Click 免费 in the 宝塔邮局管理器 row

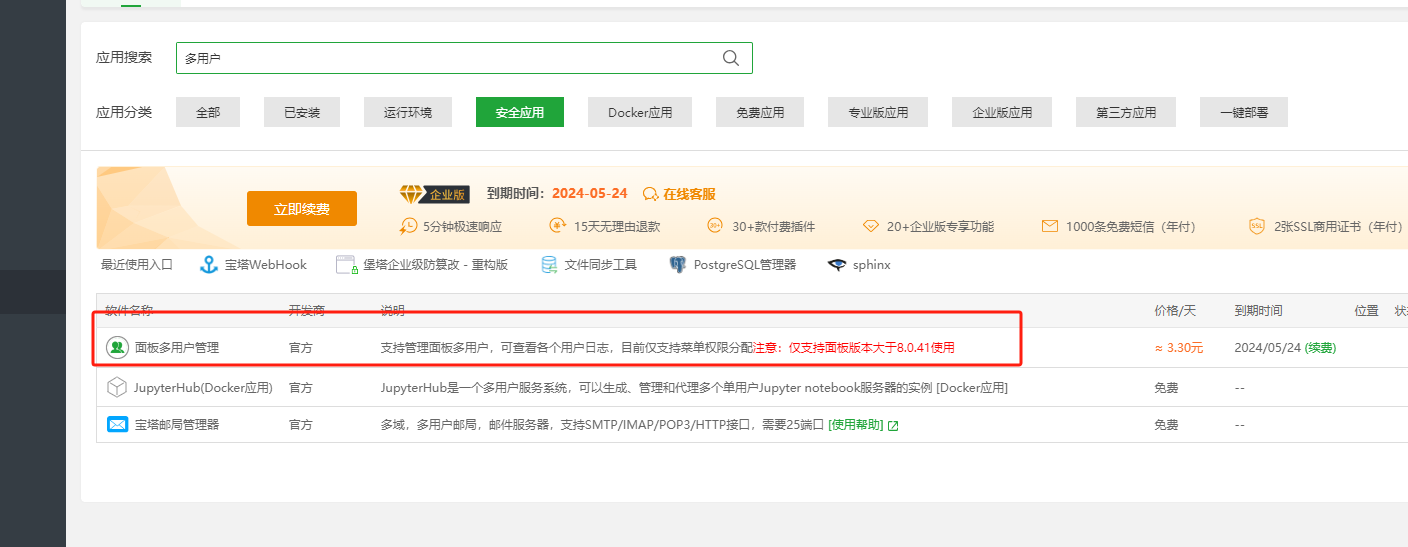tap(1166, 425)
